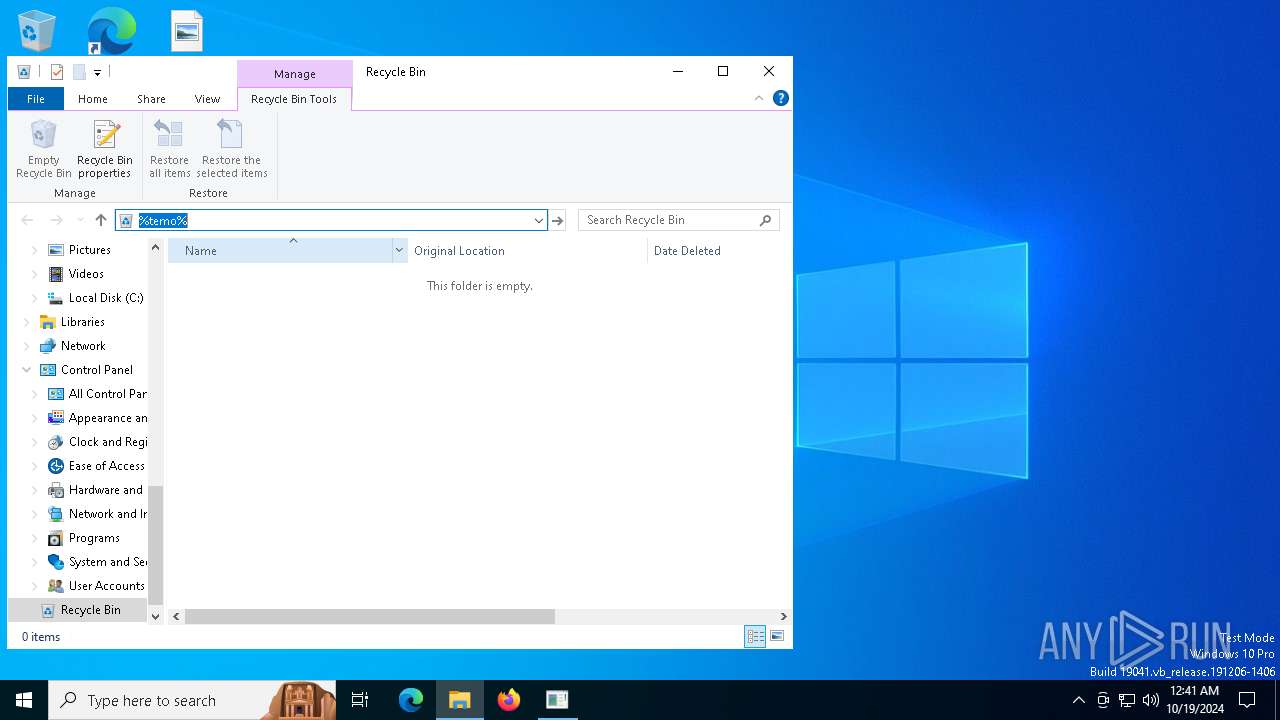Click horizontal scrollbar right arrow
Viewport: 1280px width, 720px height.
784,617
